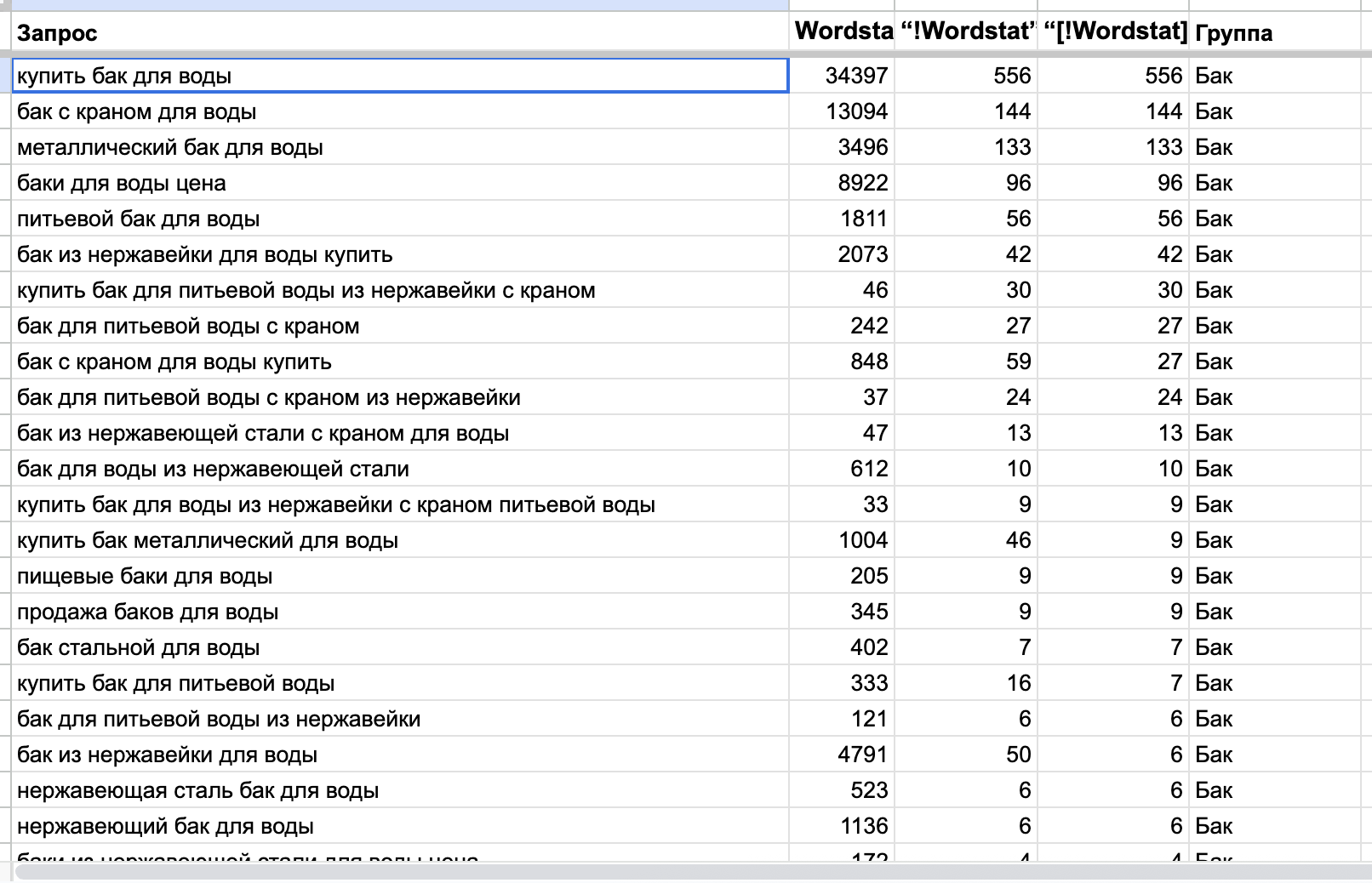Image resolution: width=1372 pixels, height=883 pixels.
Task: Click cell 'бак для питьевой воды из нержавейки'
Action: click(x=401, y=719)
